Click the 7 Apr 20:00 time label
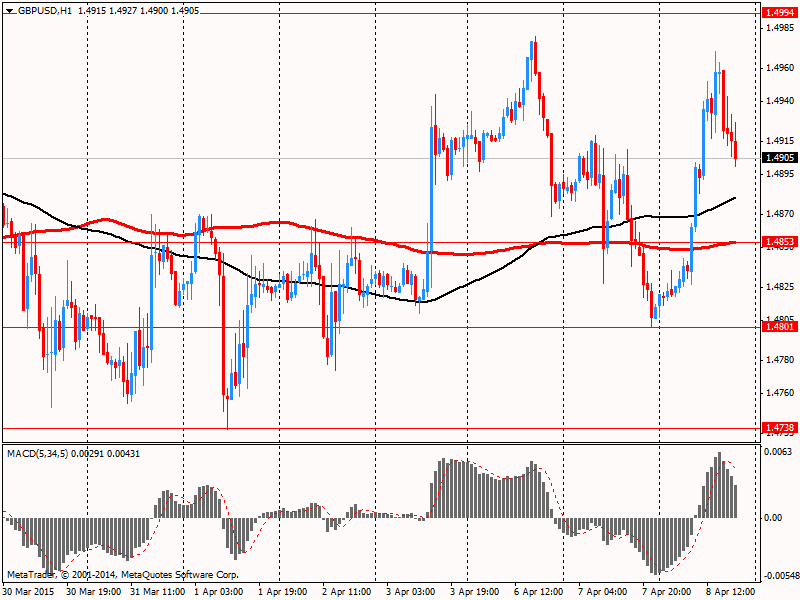800x600 pixels. [666, 592]
